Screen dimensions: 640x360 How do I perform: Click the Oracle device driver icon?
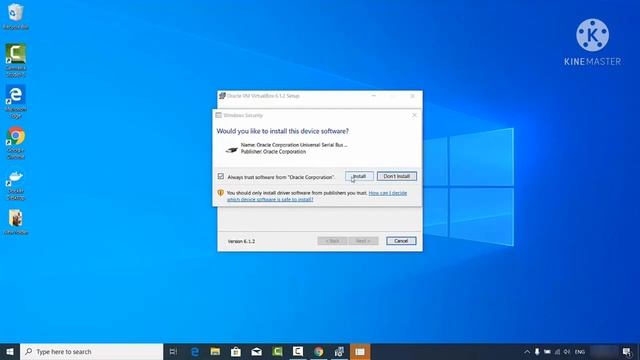231,150
